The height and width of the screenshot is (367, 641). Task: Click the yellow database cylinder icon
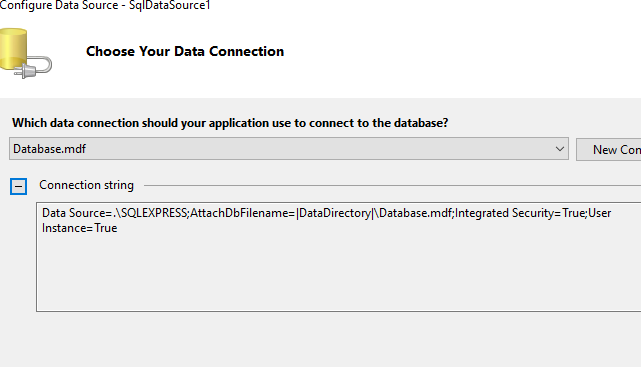[x=13, y=48]
